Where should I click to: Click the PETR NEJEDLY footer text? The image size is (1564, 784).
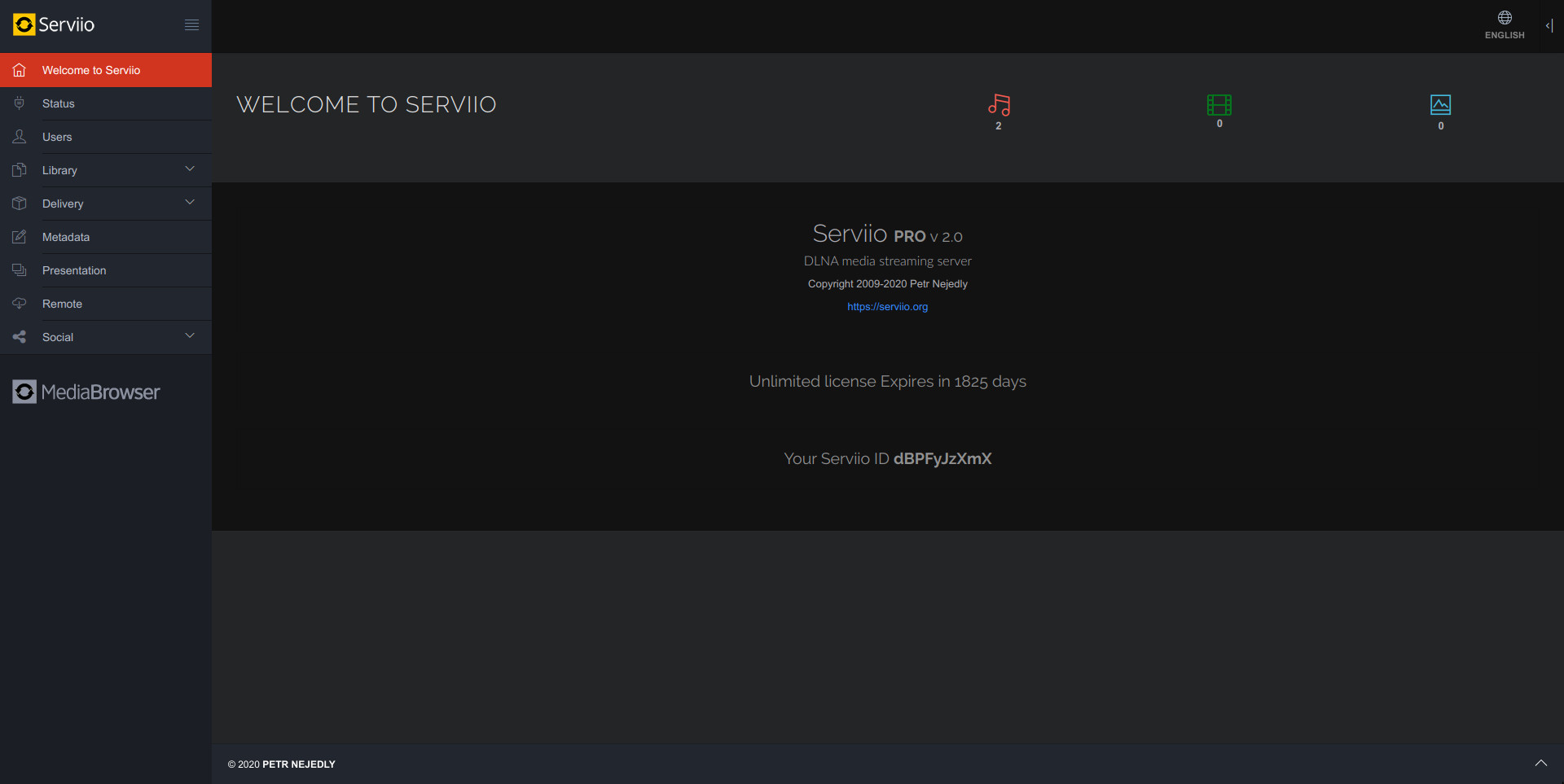pos(299,764)
